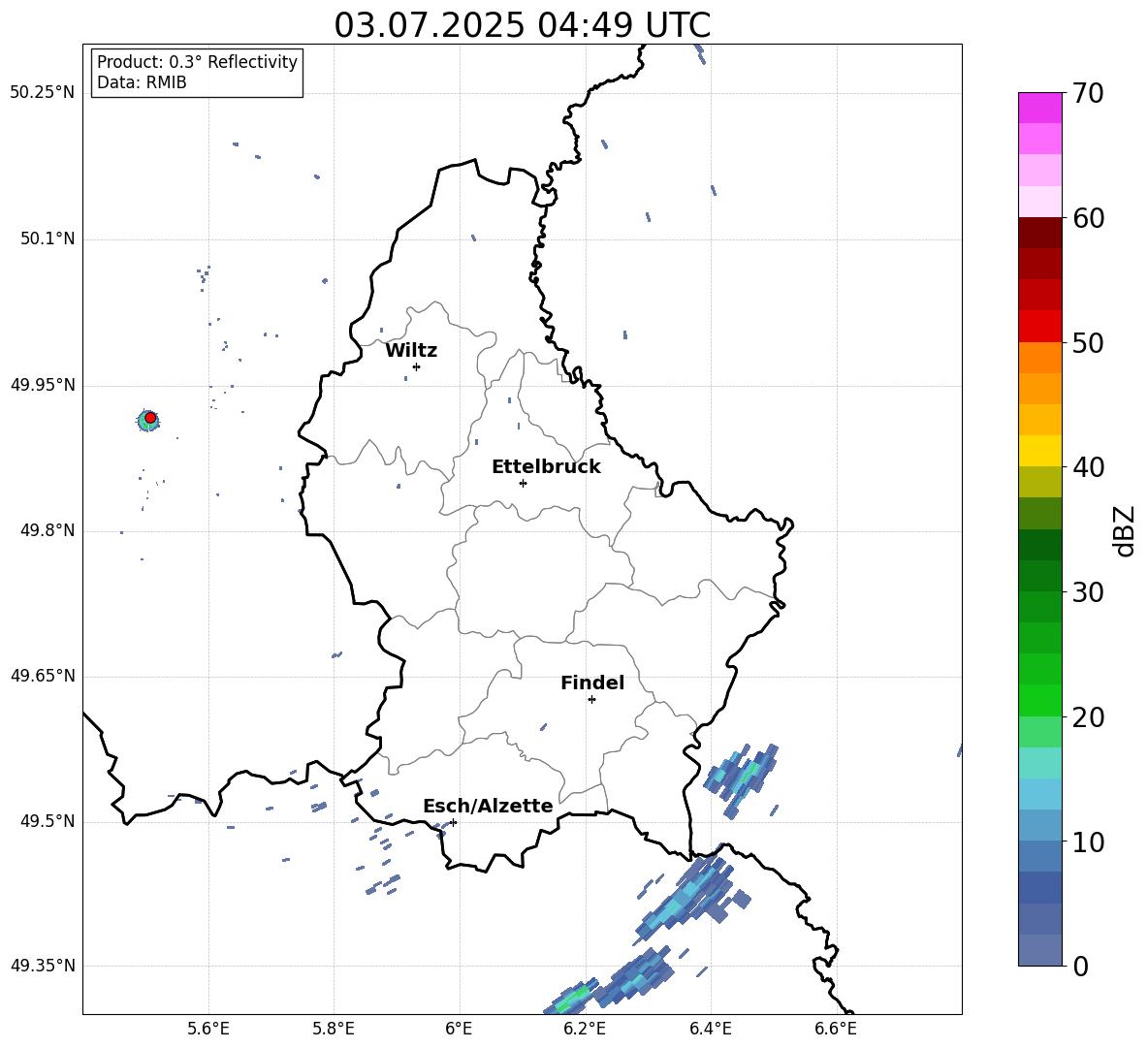1148x1048 pixels.
Task: Pick the yellow swatch just above 40
Action: point(1039,451)
